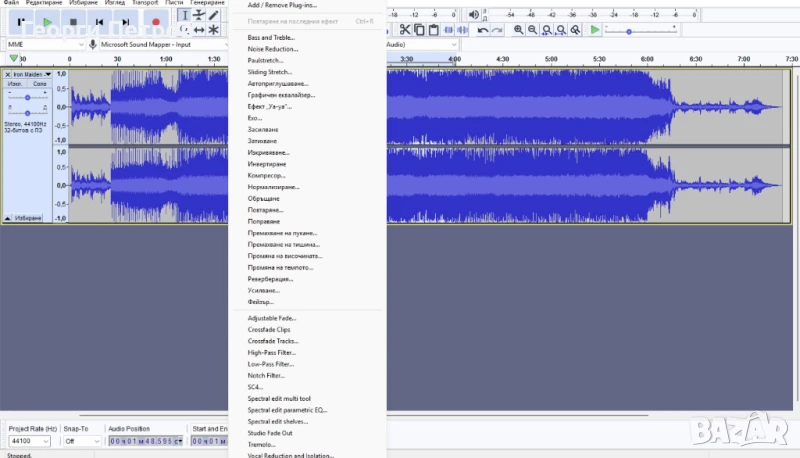
Task: Open the MME audio host dropdown
Action: (44, 44)
